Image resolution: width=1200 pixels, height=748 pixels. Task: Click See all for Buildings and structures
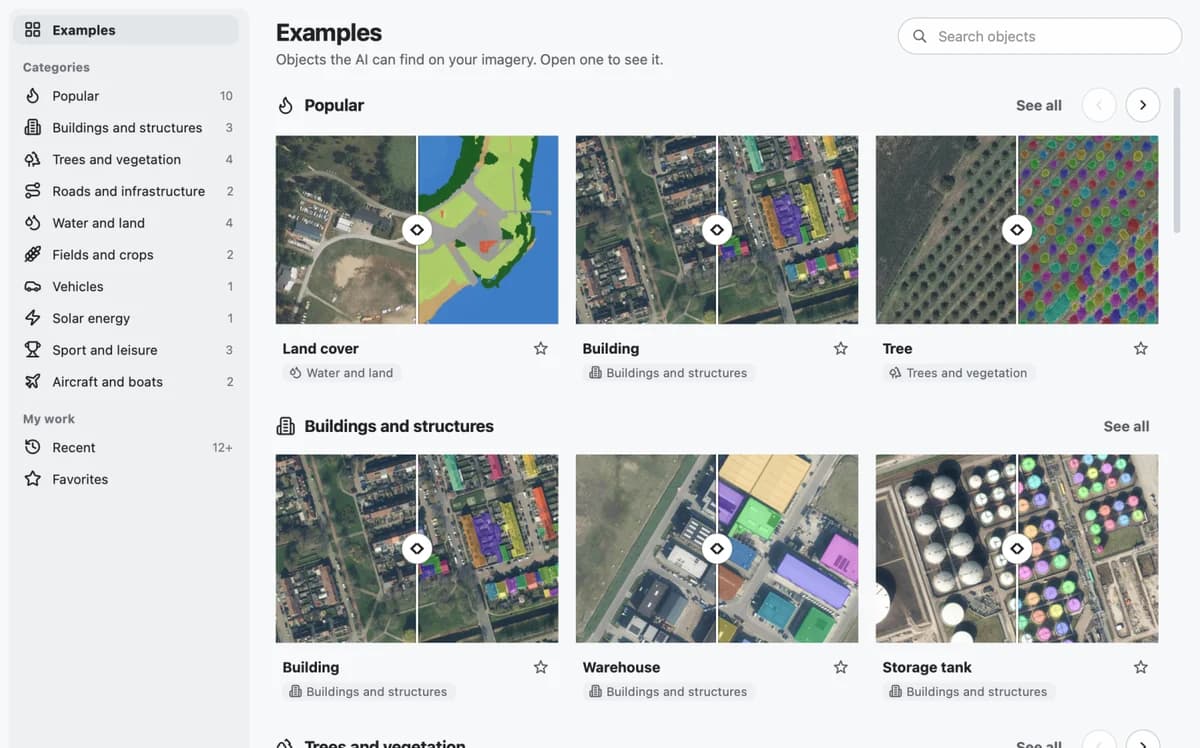pyautogui.click(x=1127, y=426)
